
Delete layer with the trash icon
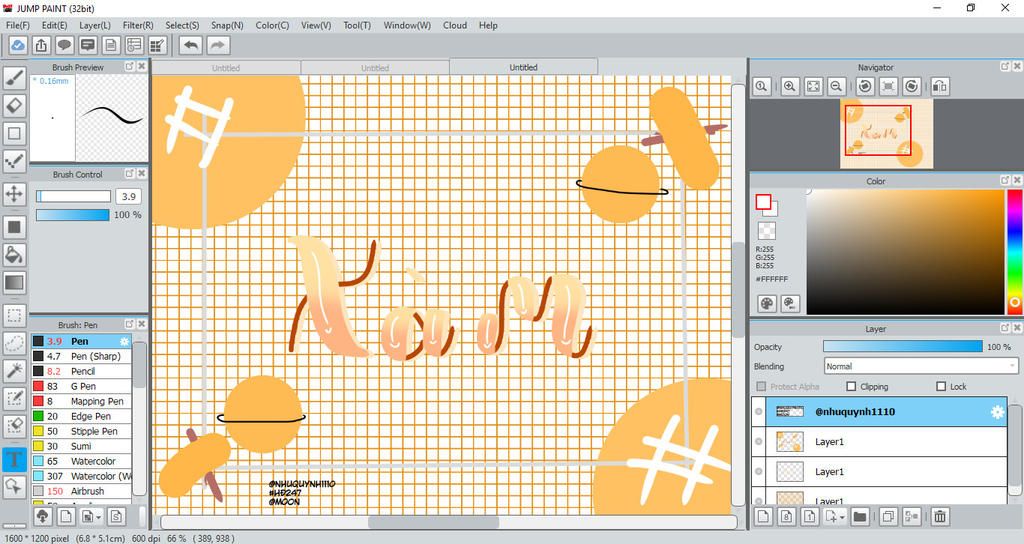pos(940,517)
